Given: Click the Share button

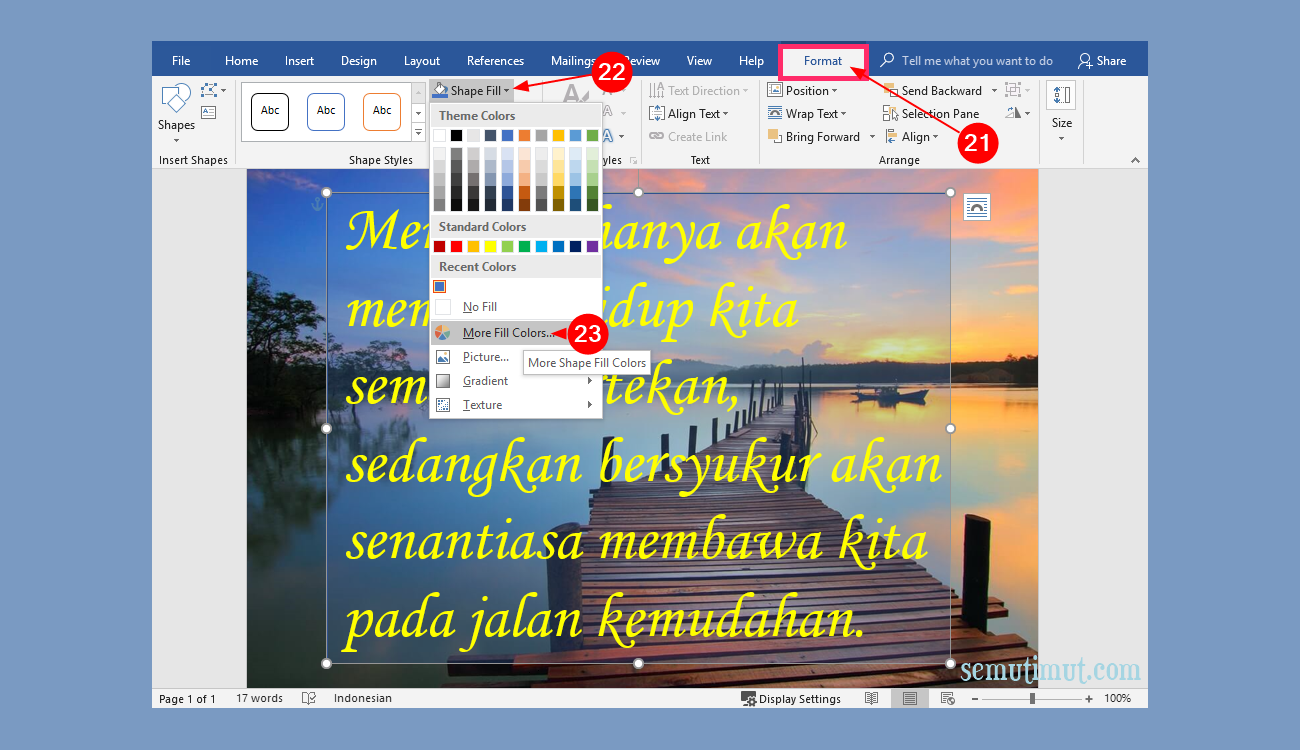Looking at the screenshot, I should 1101,61.
